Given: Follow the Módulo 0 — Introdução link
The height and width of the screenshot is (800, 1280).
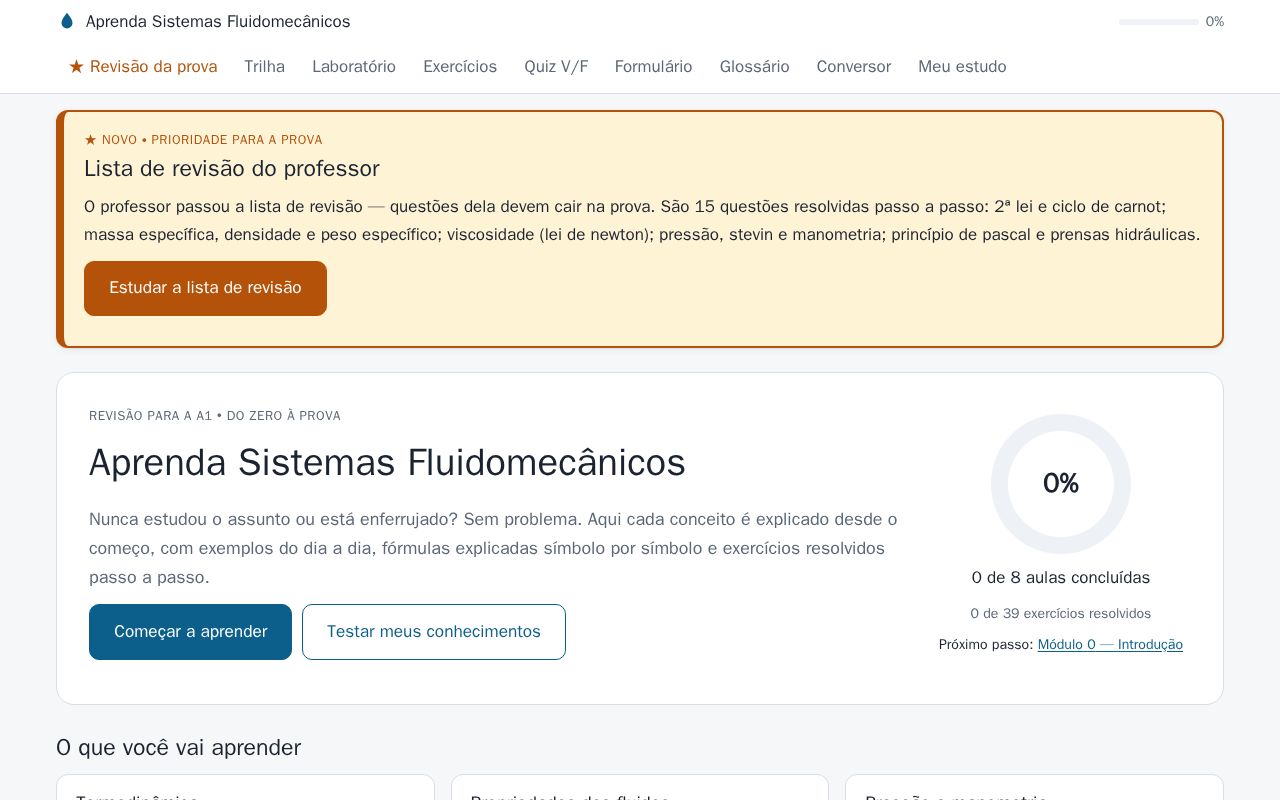Looking at the screenshot, I should [1110, 645].
